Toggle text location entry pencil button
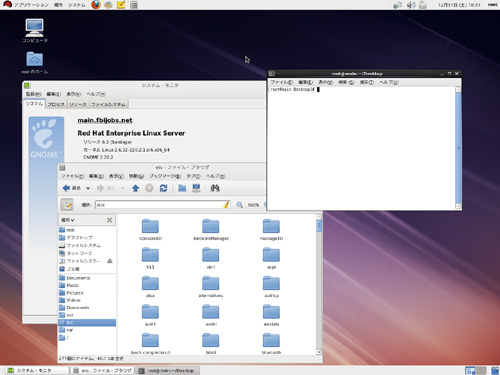Screen dimensions: 500x375 [x=67, y=205]
